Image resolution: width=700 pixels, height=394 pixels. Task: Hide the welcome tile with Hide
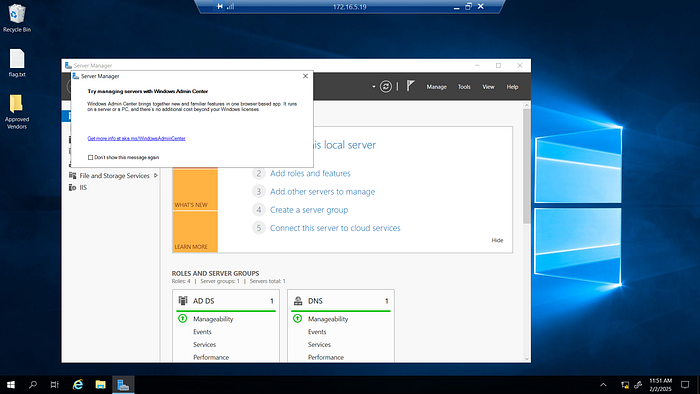click(497, 240)
